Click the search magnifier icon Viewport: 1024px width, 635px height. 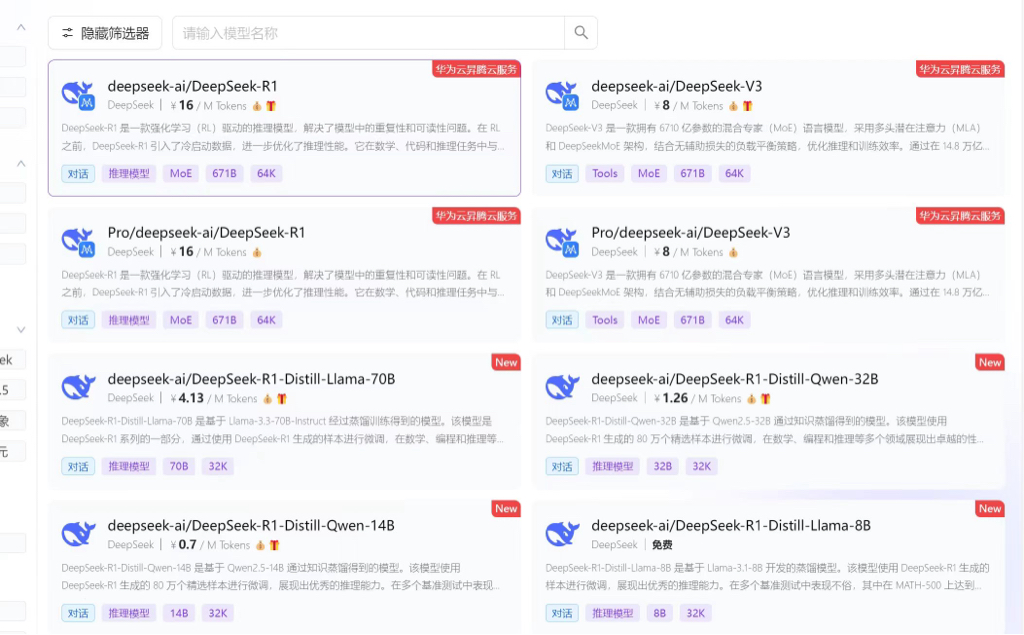coord(581,33)
